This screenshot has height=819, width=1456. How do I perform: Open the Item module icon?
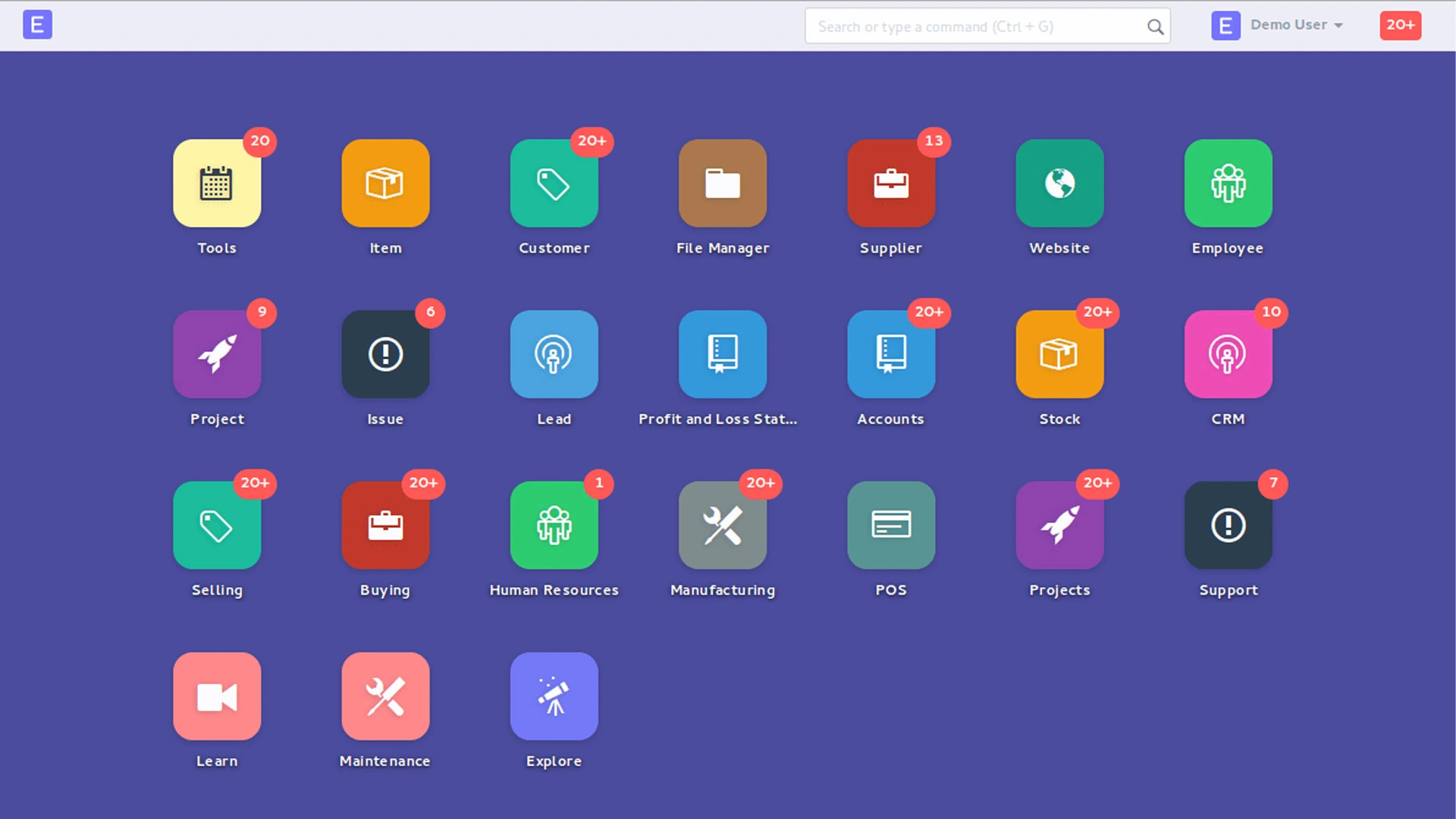pyautogui.click(x=385, y=183)
